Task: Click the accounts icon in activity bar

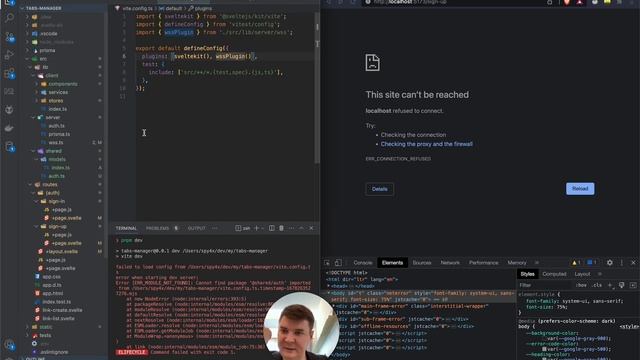Action: tap(9, 345)
